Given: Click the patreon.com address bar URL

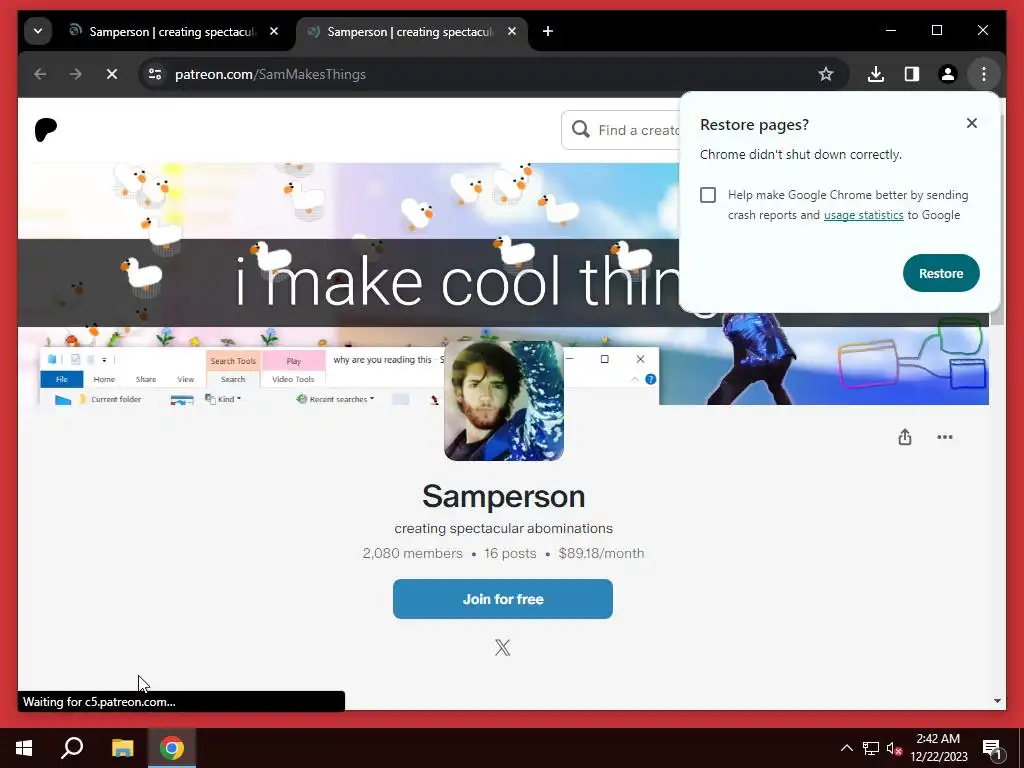Looking at the screenshot, I should click(x=270, y=74).
